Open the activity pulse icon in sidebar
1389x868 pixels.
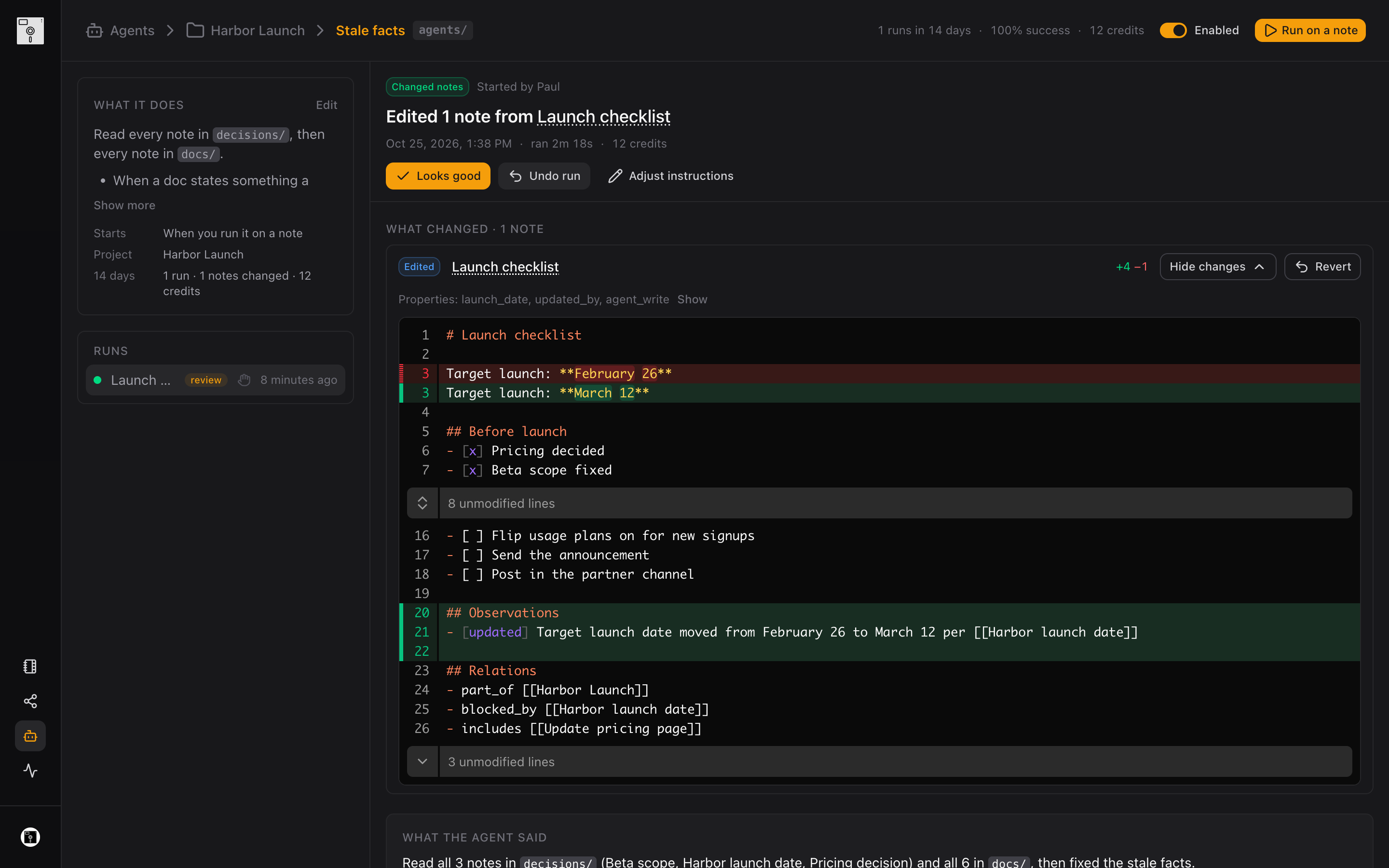tap(30, 771)
